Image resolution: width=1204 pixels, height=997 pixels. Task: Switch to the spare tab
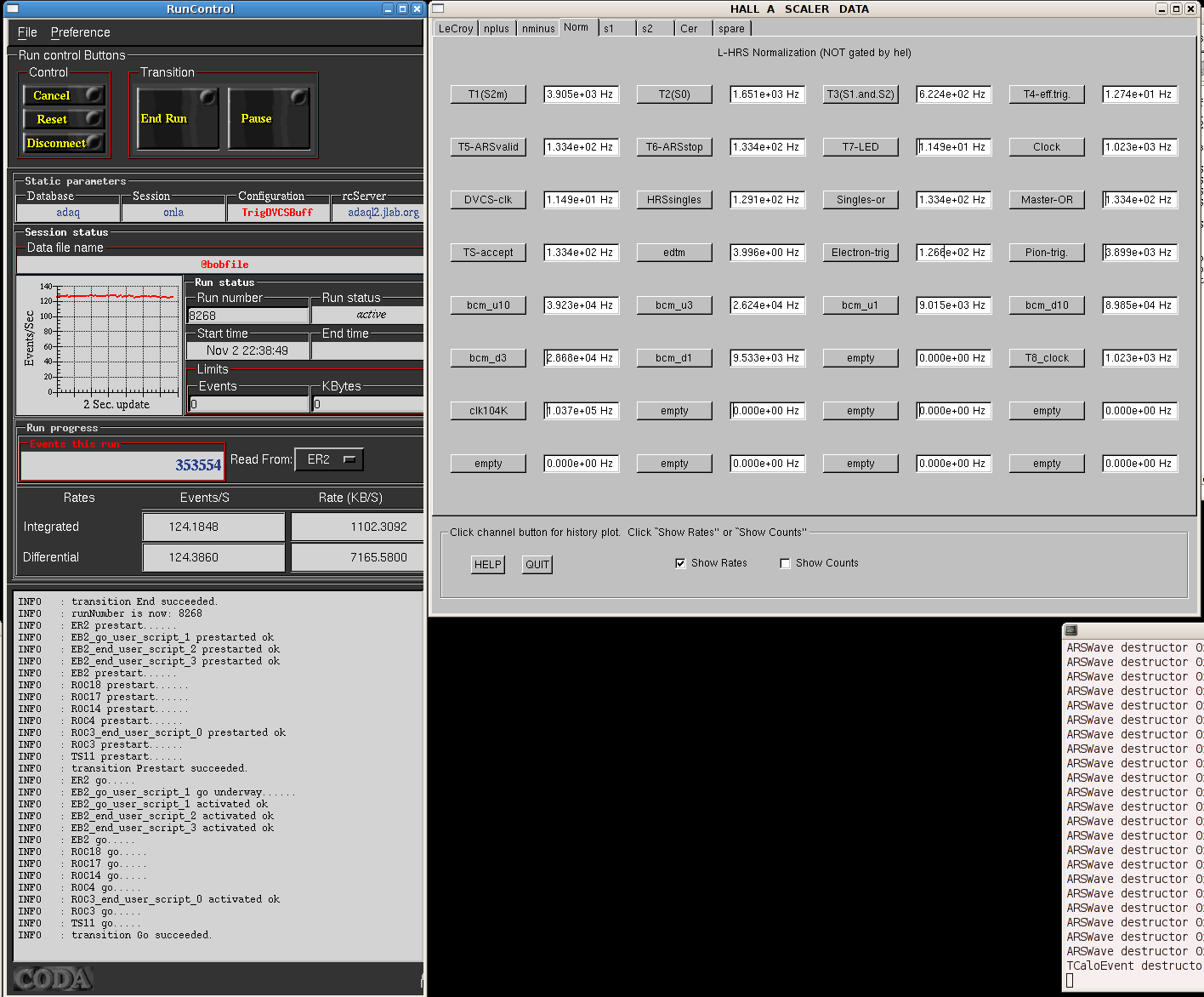[731, 28]
